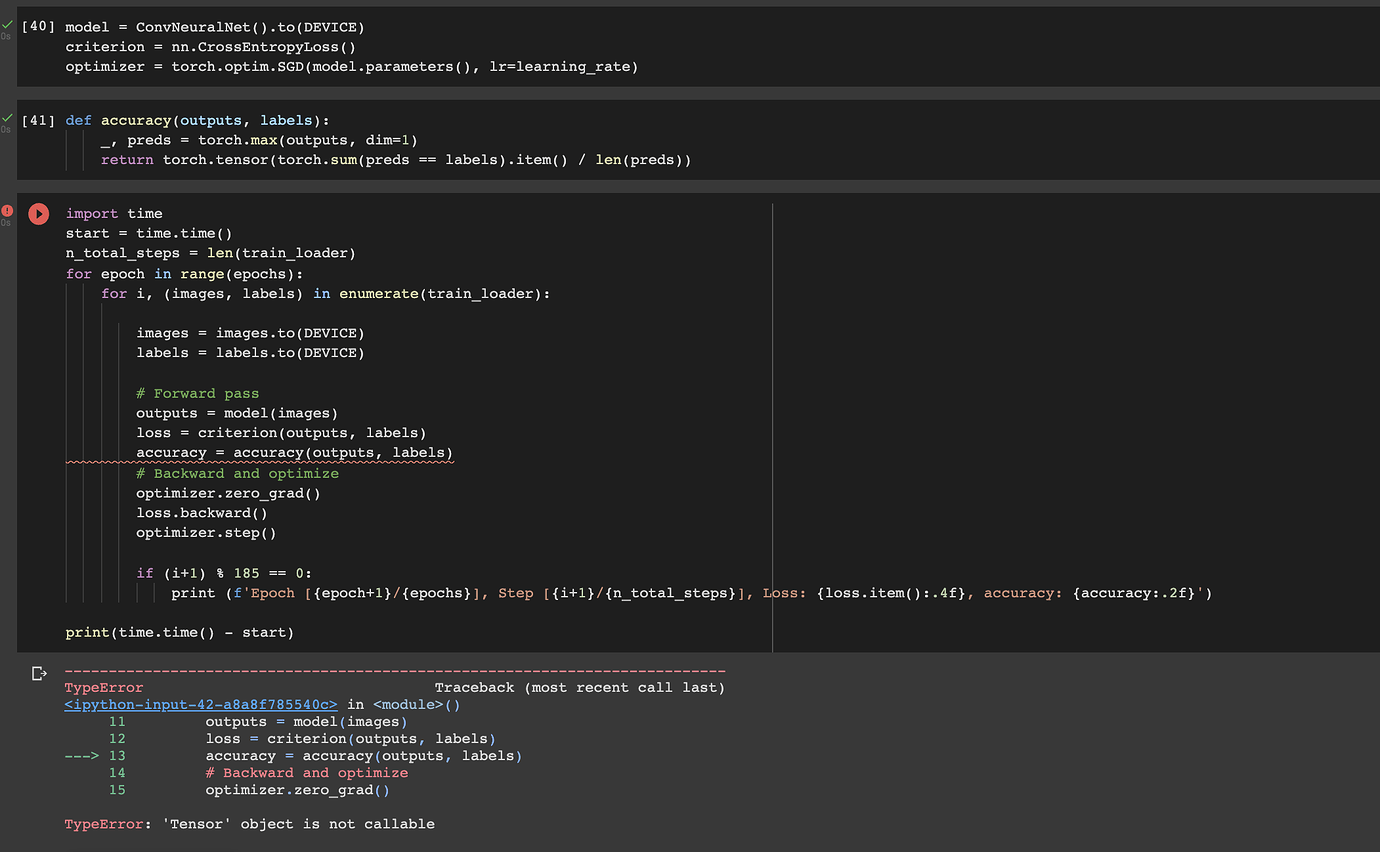Click the nn.CrossEntropyLoss() line in cell 40

tap(210, 47)
